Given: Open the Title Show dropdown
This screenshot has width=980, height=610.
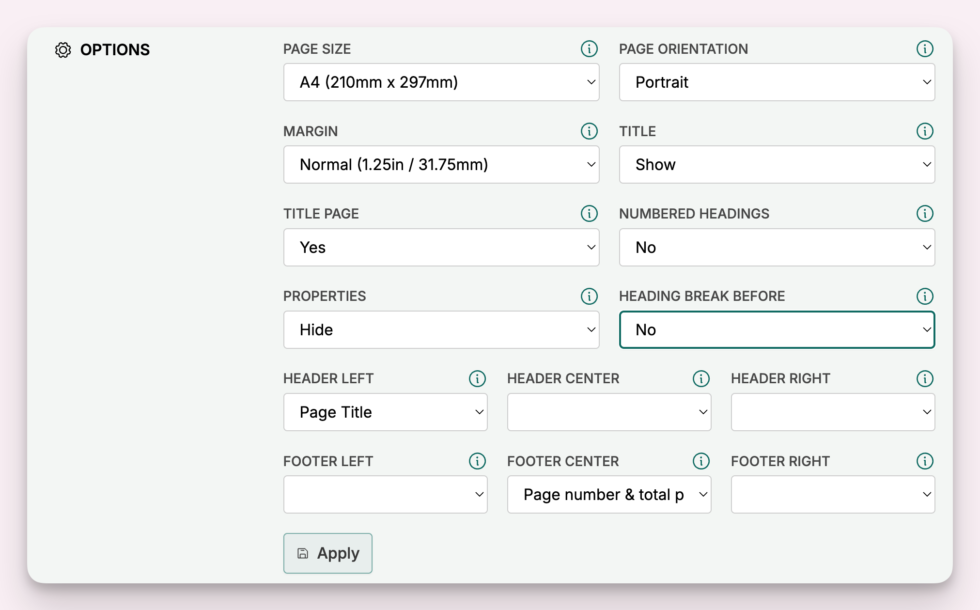Looking at the screenshot, I should tap(777, 164).
